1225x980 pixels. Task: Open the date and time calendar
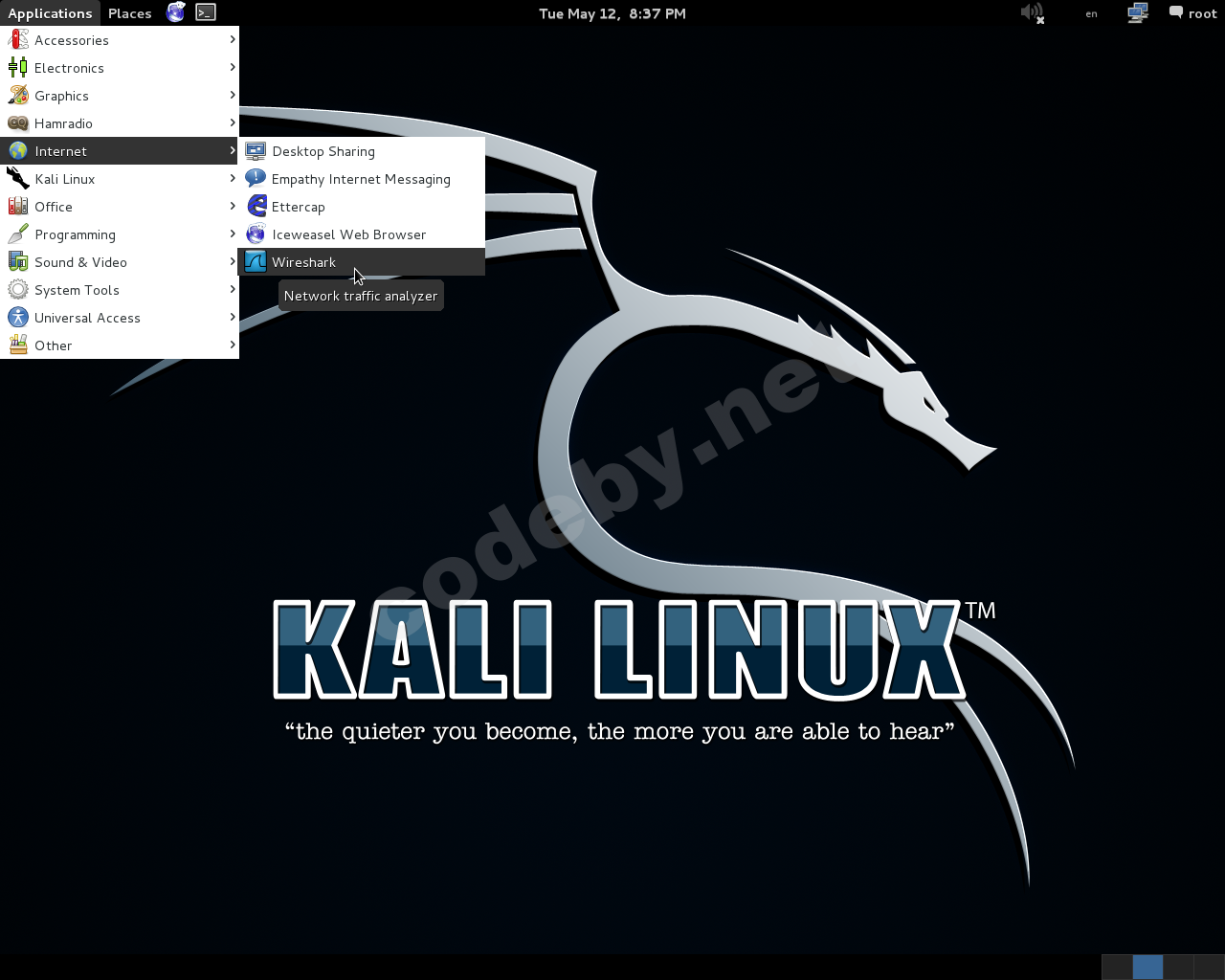point(612,13)
